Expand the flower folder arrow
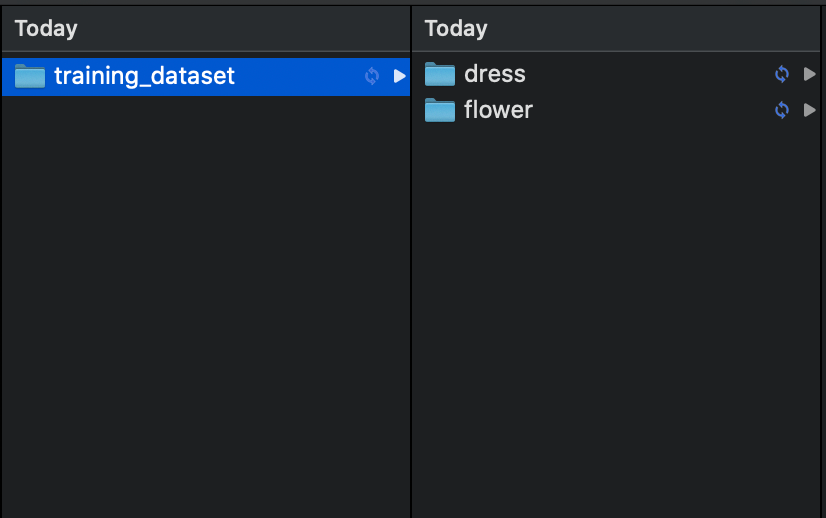Viewport: 826px width, 518px height. (810, 110)
